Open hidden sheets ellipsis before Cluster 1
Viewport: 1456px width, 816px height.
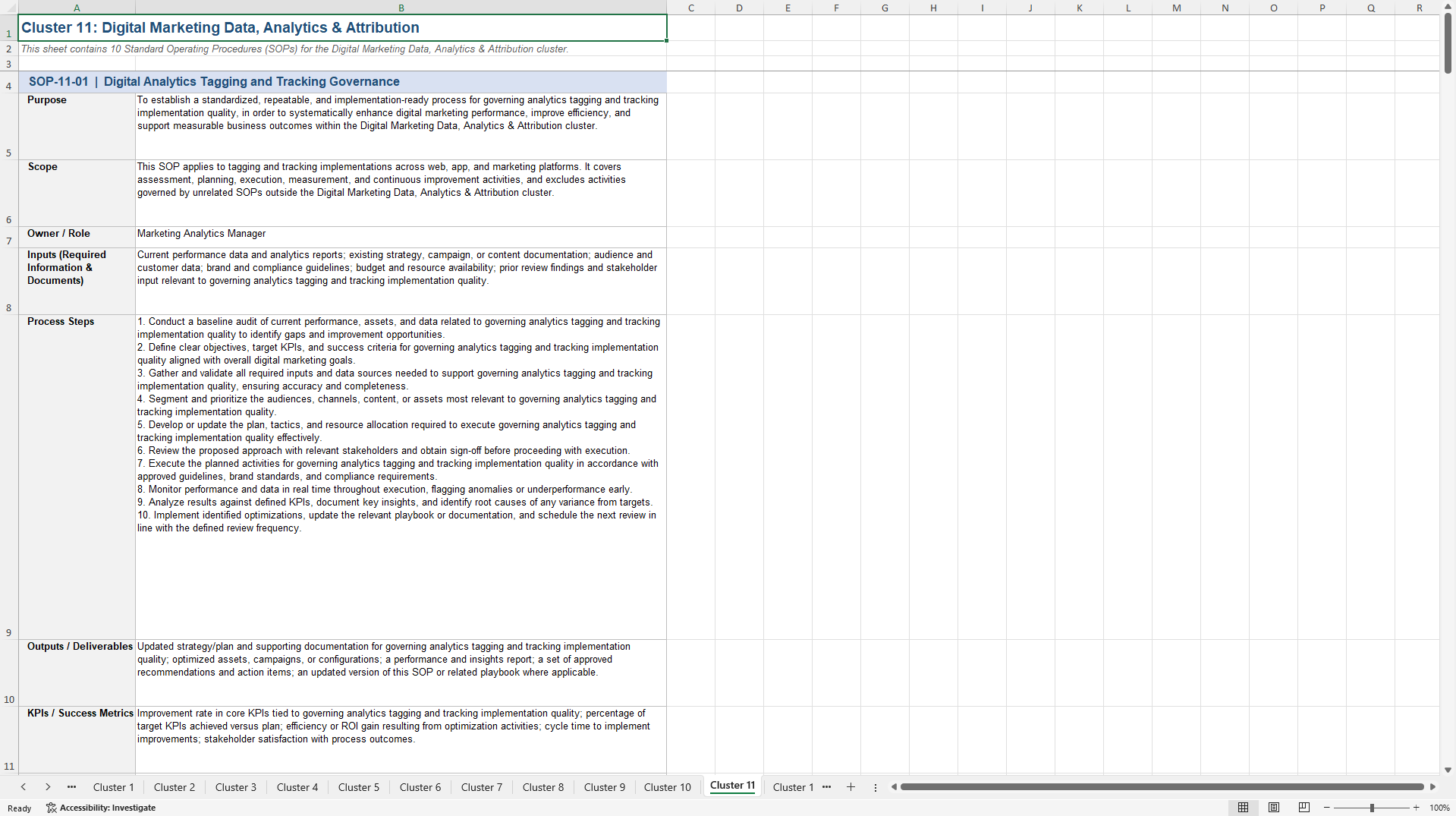(72, 787)
